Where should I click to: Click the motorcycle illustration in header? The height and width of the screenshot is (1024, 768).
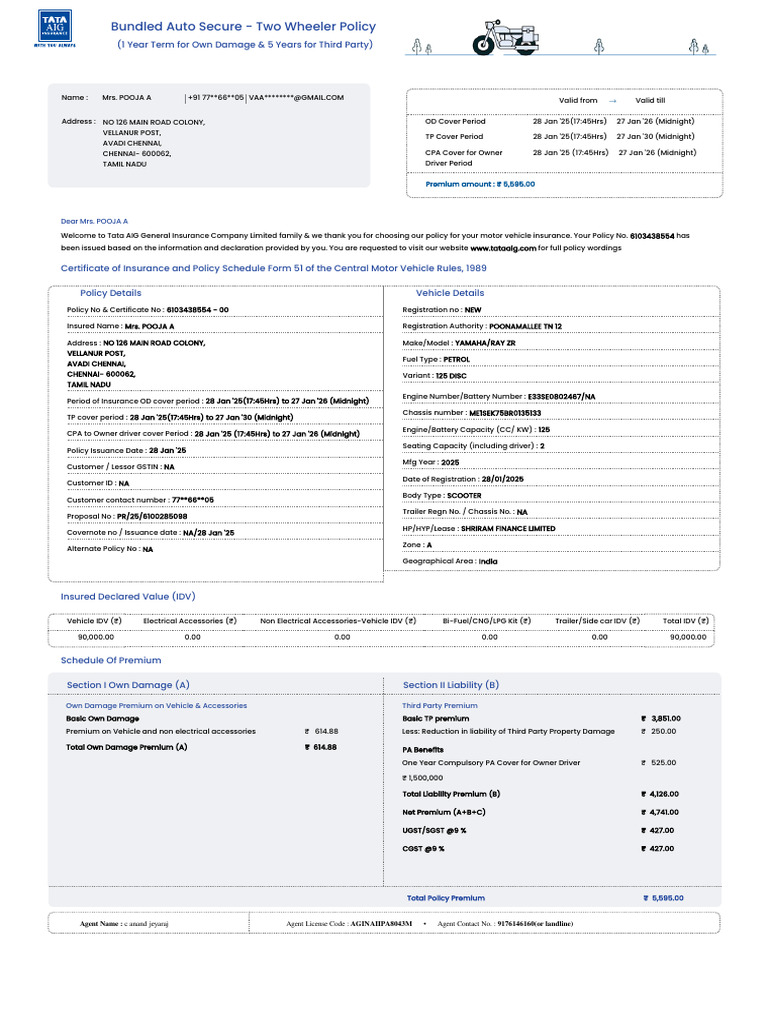click(x=507, y=37)
